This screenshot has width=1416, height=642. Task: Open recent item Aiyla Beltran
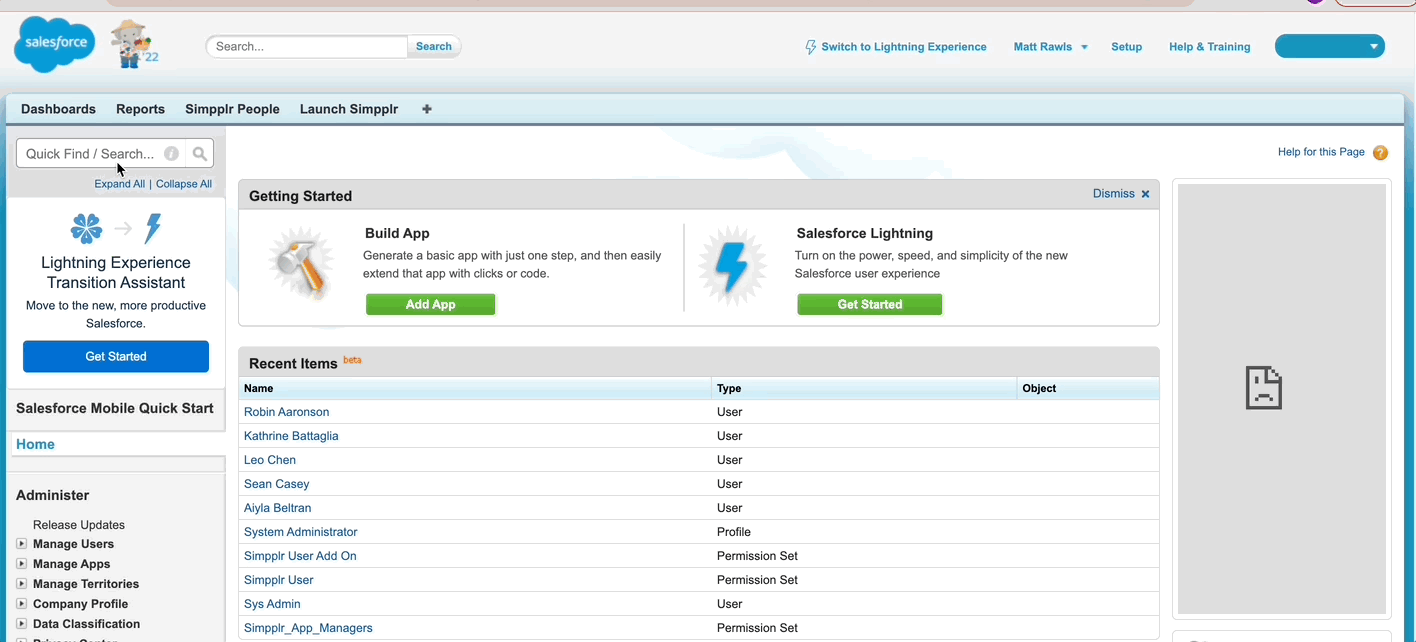278,508
